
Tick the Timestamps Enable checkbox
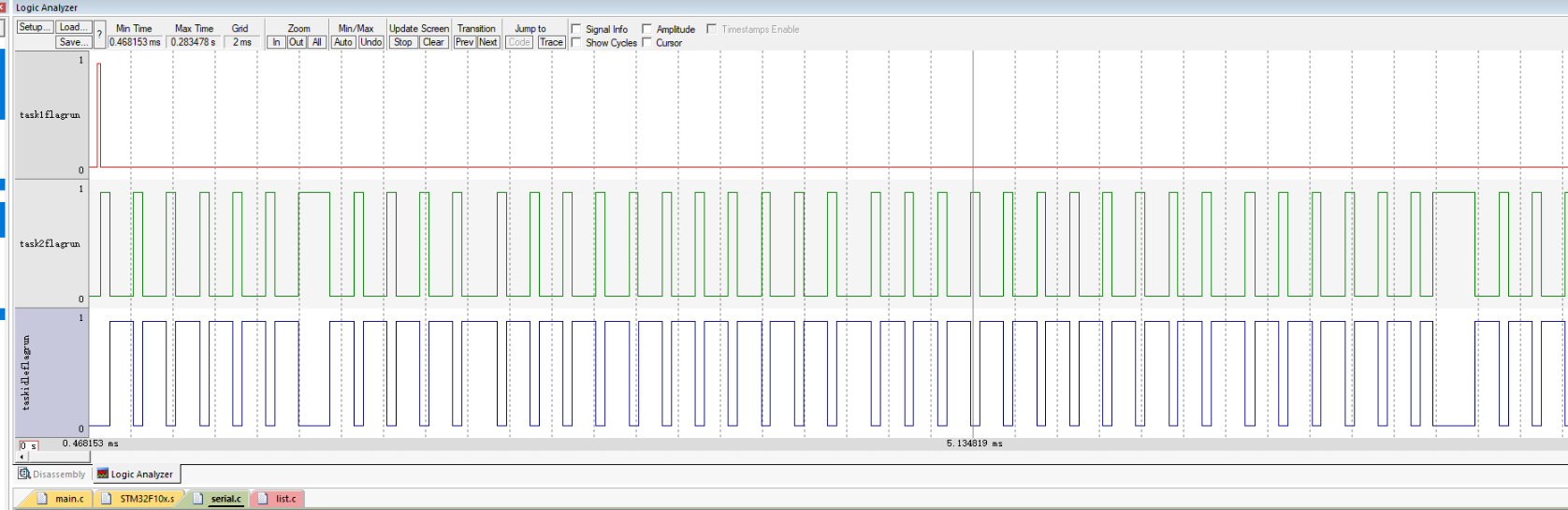[x=711, y=29]
